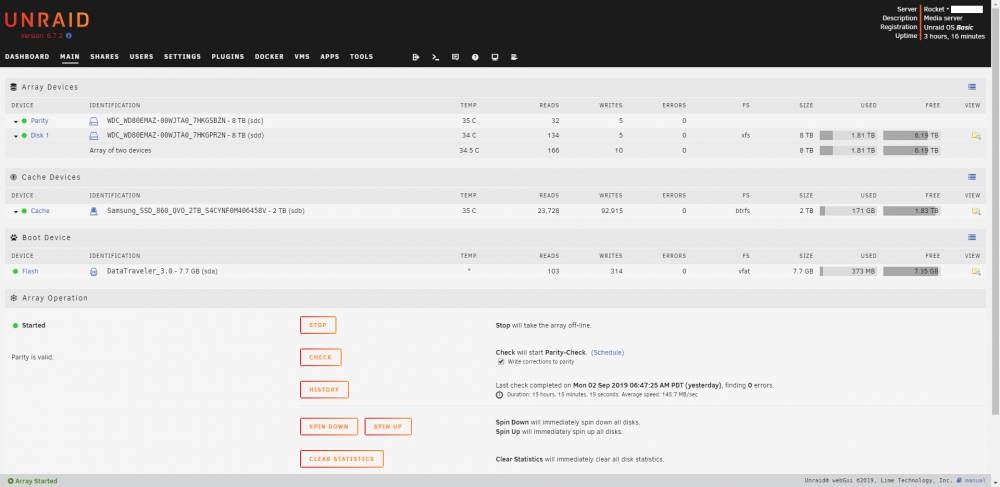Click the green status dot beside Started
The height and width of the screenshot is (487, 1000).
click(15, 325)
